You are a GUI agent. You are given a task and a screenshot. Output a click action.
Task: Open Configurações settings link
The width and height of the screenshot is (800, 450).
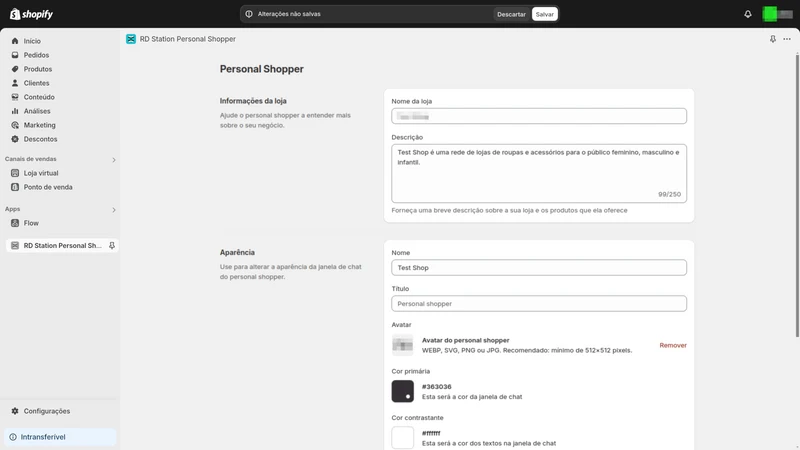pos(46,411)
